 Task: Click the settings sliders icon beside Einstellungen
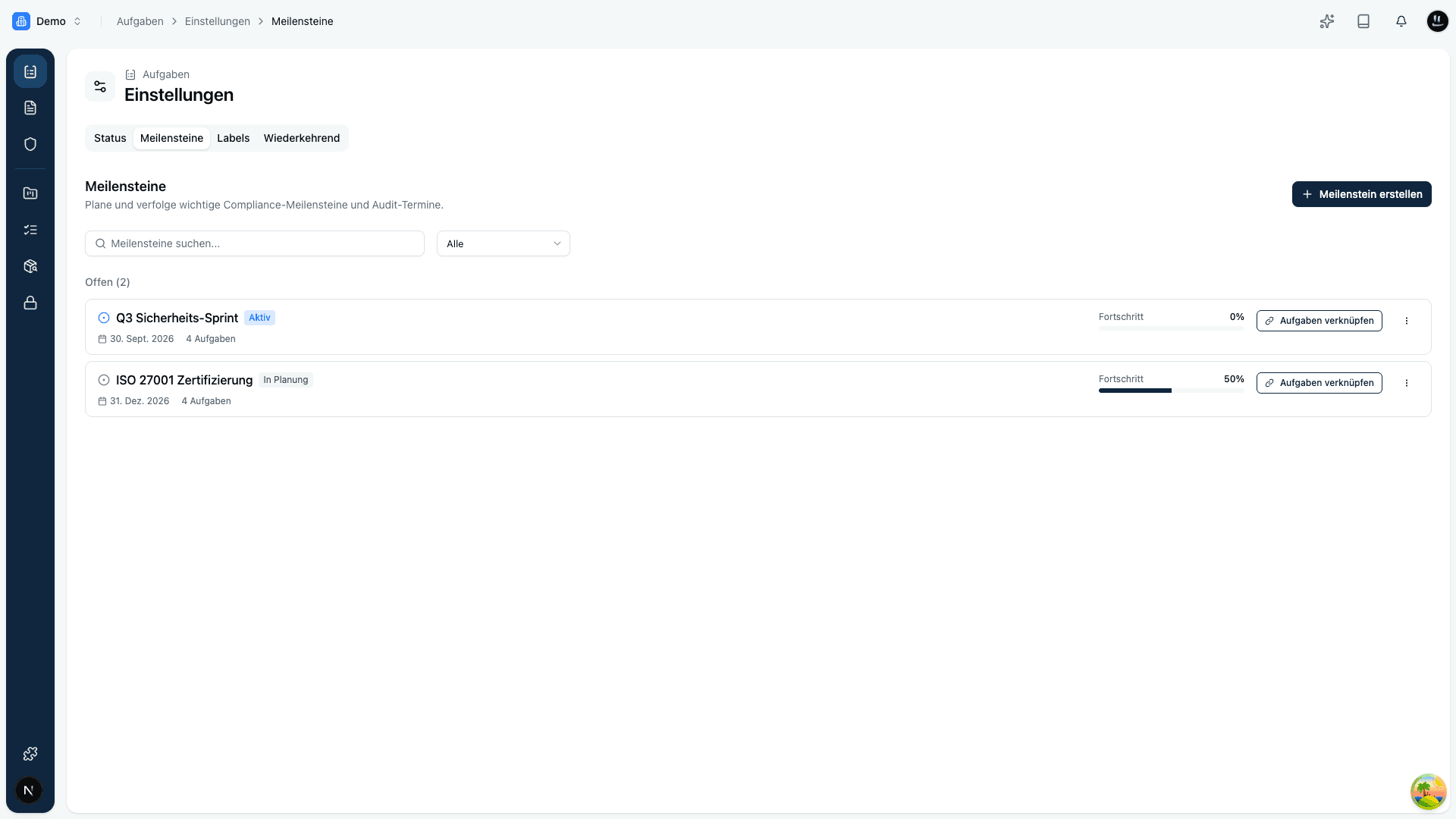coord(100,86)
